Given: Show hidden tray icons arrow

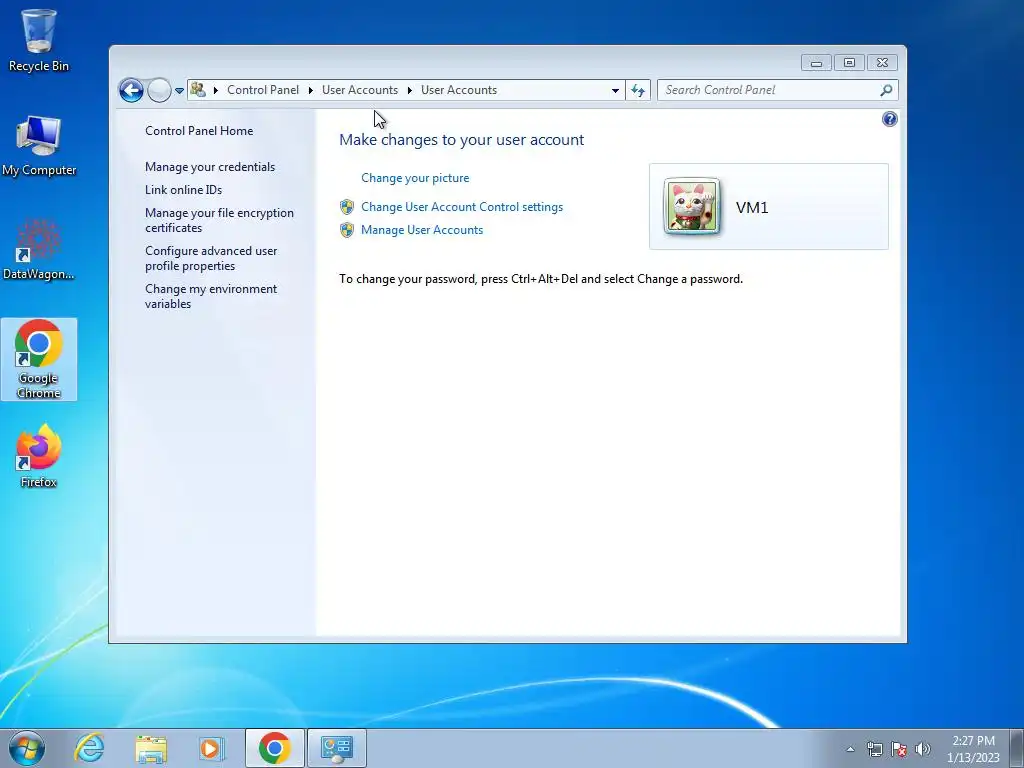Looking at the screenshot, I should [850, 749].
